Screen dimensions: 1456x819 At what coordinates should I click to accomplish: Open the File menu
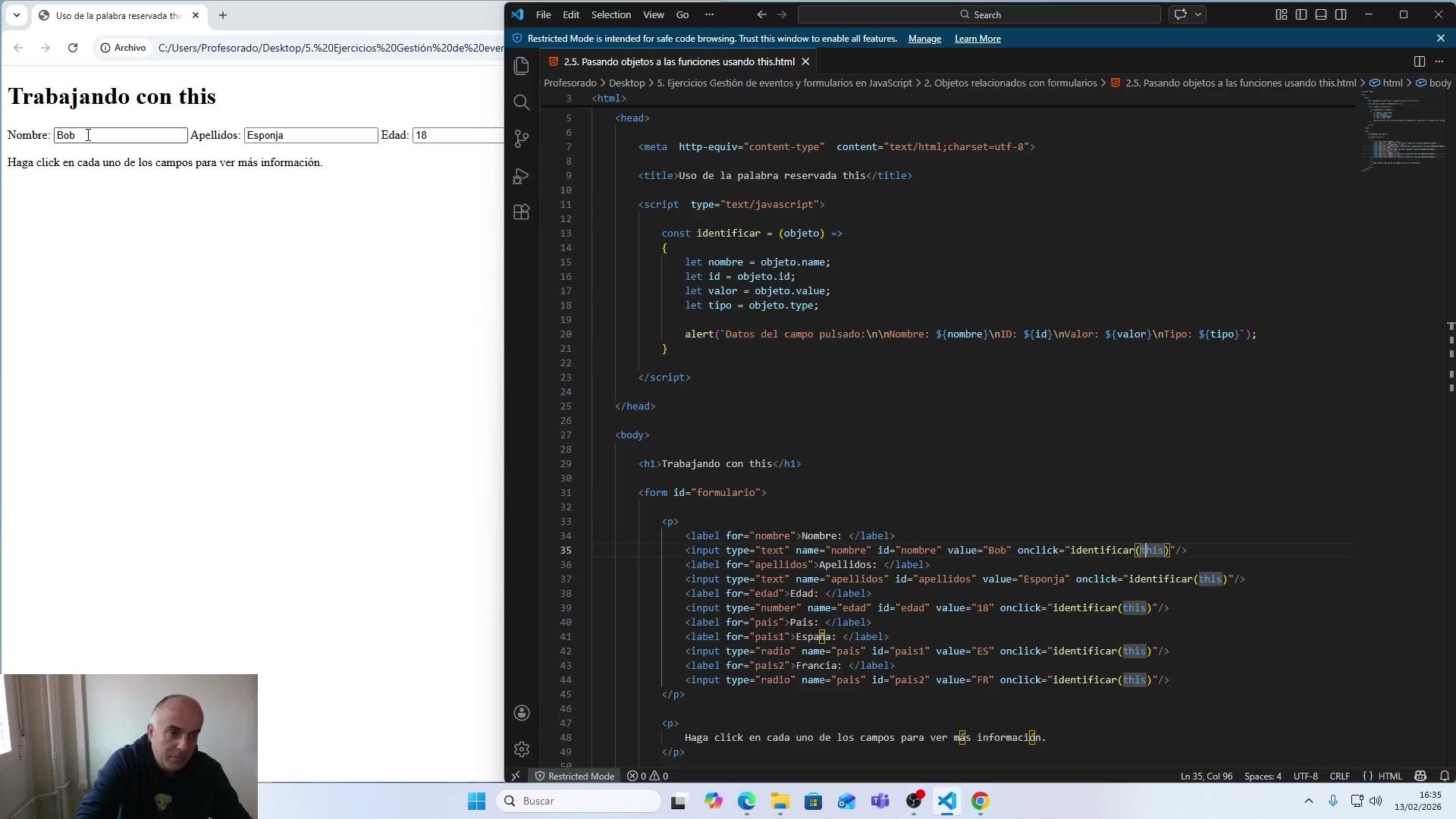(x=543, y=14)
